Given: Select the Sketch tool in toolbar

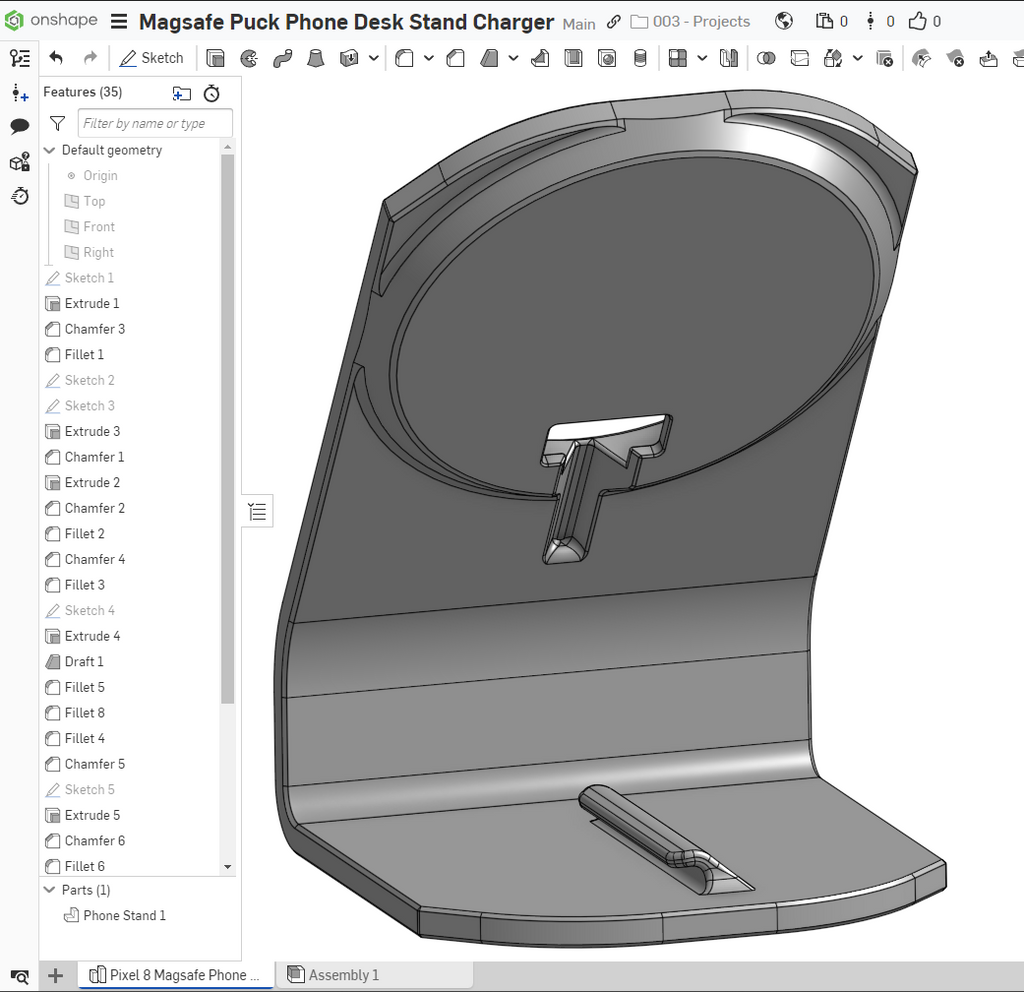Looking at the screenshot, I should [x=152, y=58].
